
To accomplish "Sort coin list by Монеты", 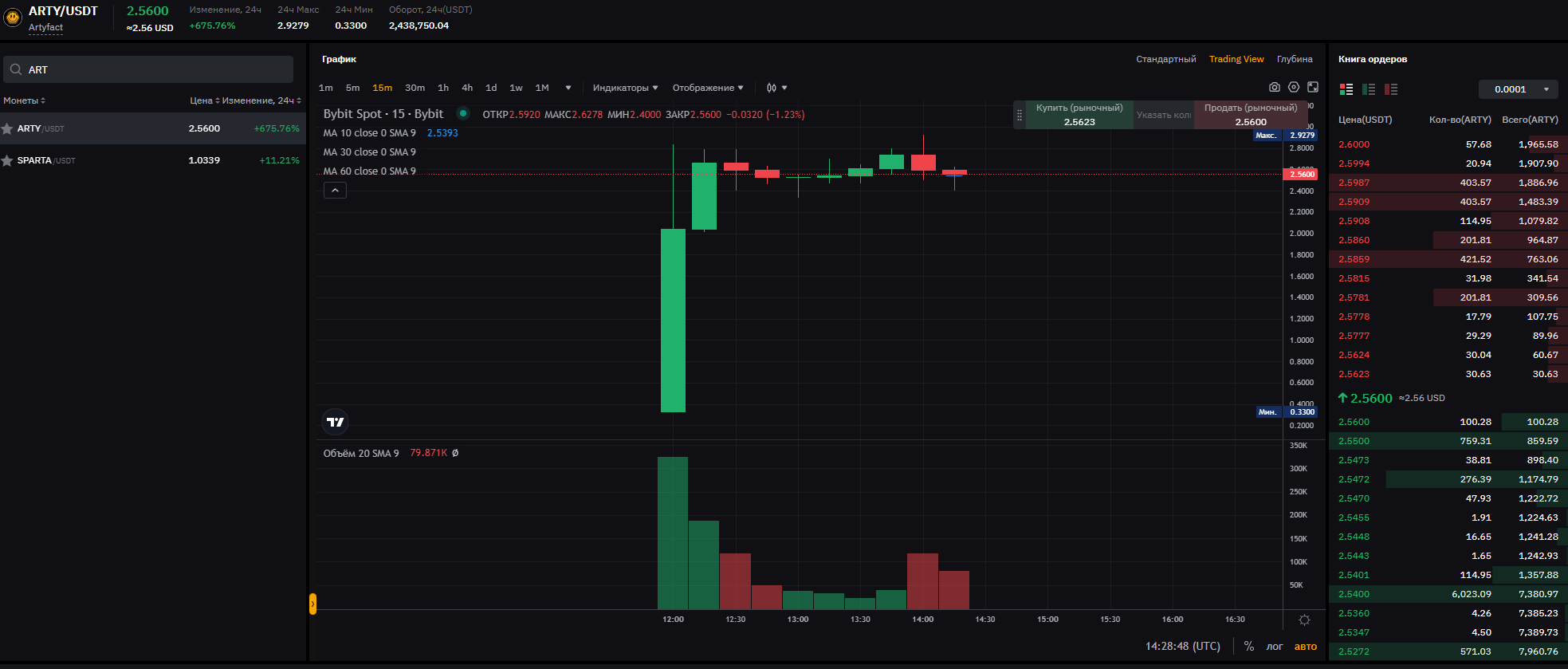I will [24, 100].
